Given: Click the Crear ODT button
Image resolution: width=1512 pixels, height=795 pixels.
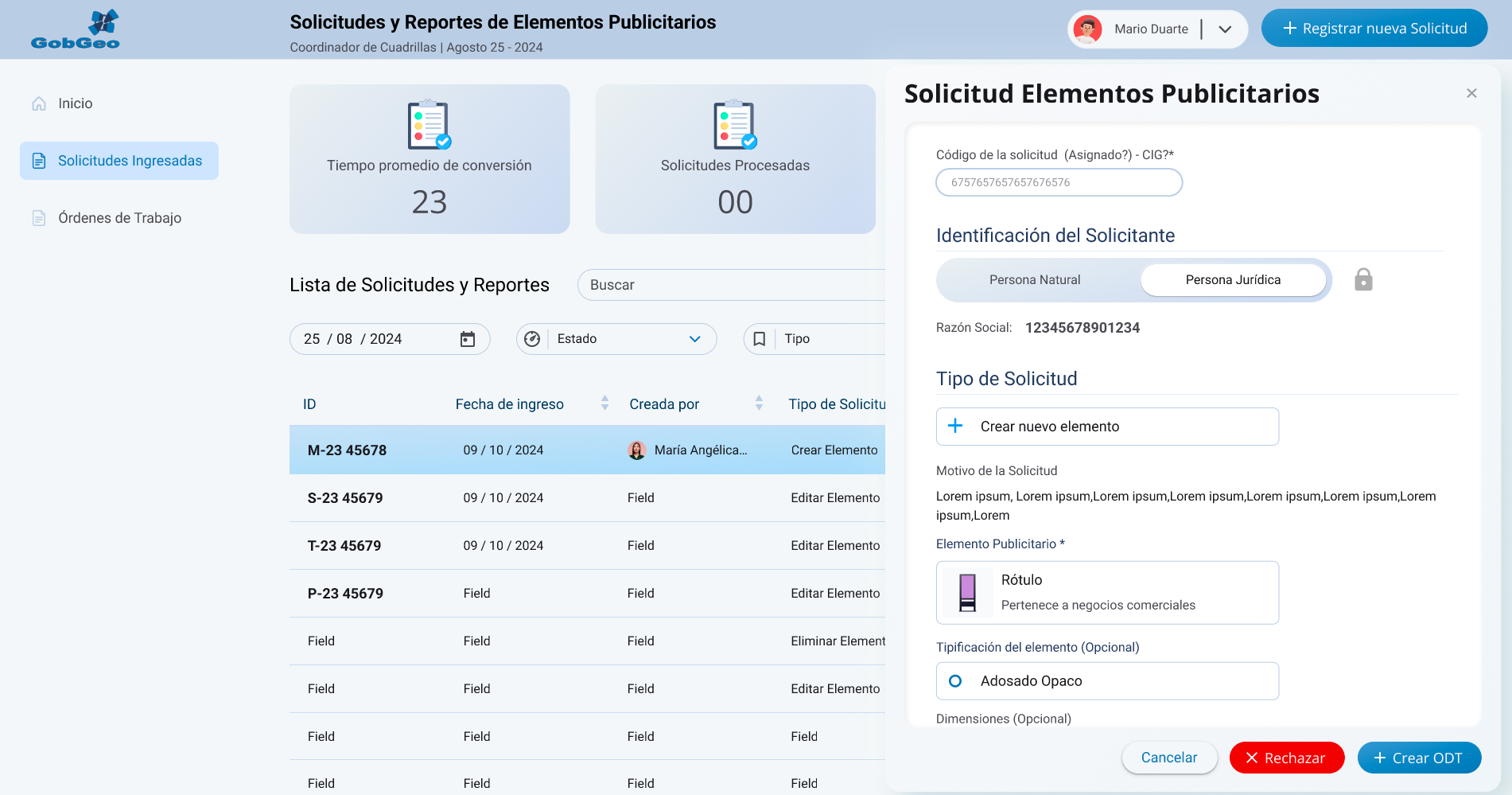Looking at the screenshot, I should pyautogui.click(x=1418, y=758).
